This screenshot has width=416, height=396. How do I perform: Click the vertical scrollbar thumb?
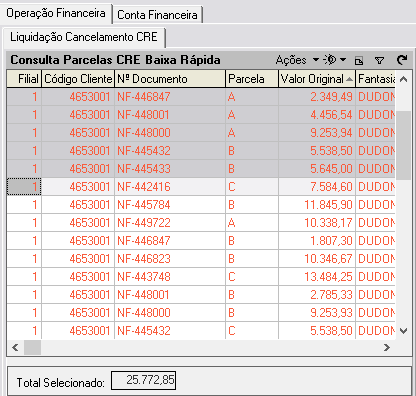(404, 146)
